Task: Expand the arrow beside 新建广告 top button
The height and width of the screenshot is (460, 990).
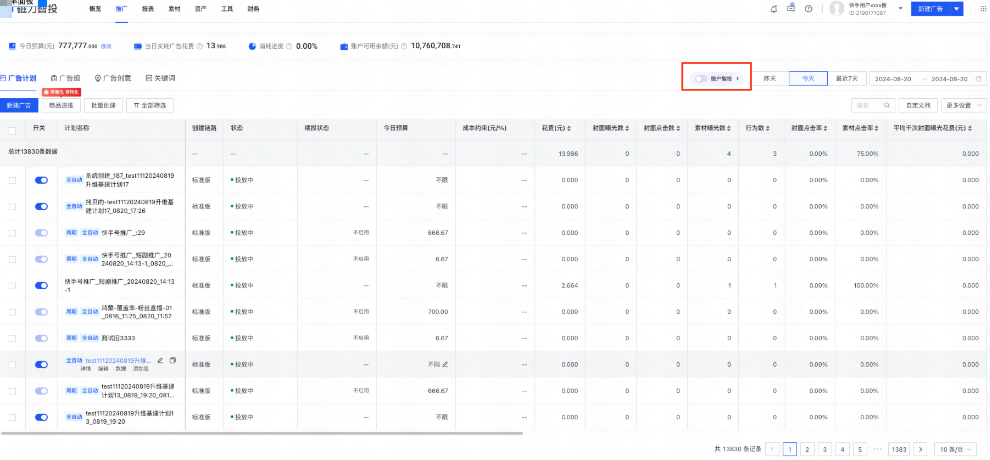Action: [957, 8]
